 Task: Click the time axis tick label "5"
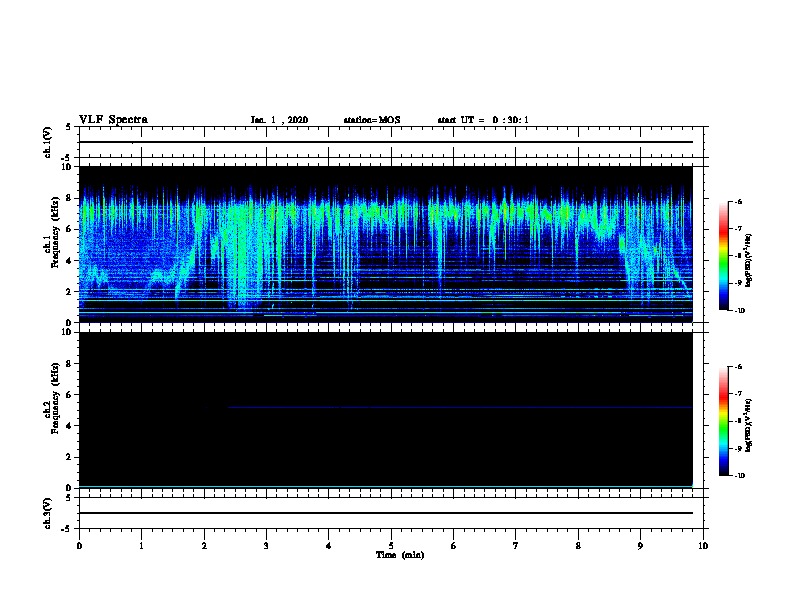click(x=391, y=546)
